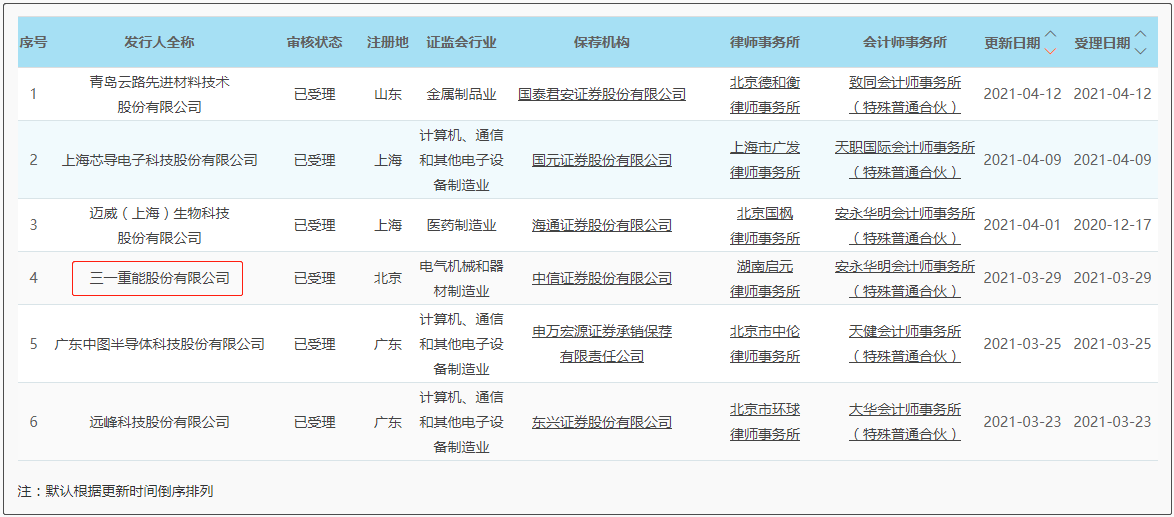Open 国元证券股份有限公司 sponsor link
Viewport: 1174px width, 517px height.
[602, 160]
